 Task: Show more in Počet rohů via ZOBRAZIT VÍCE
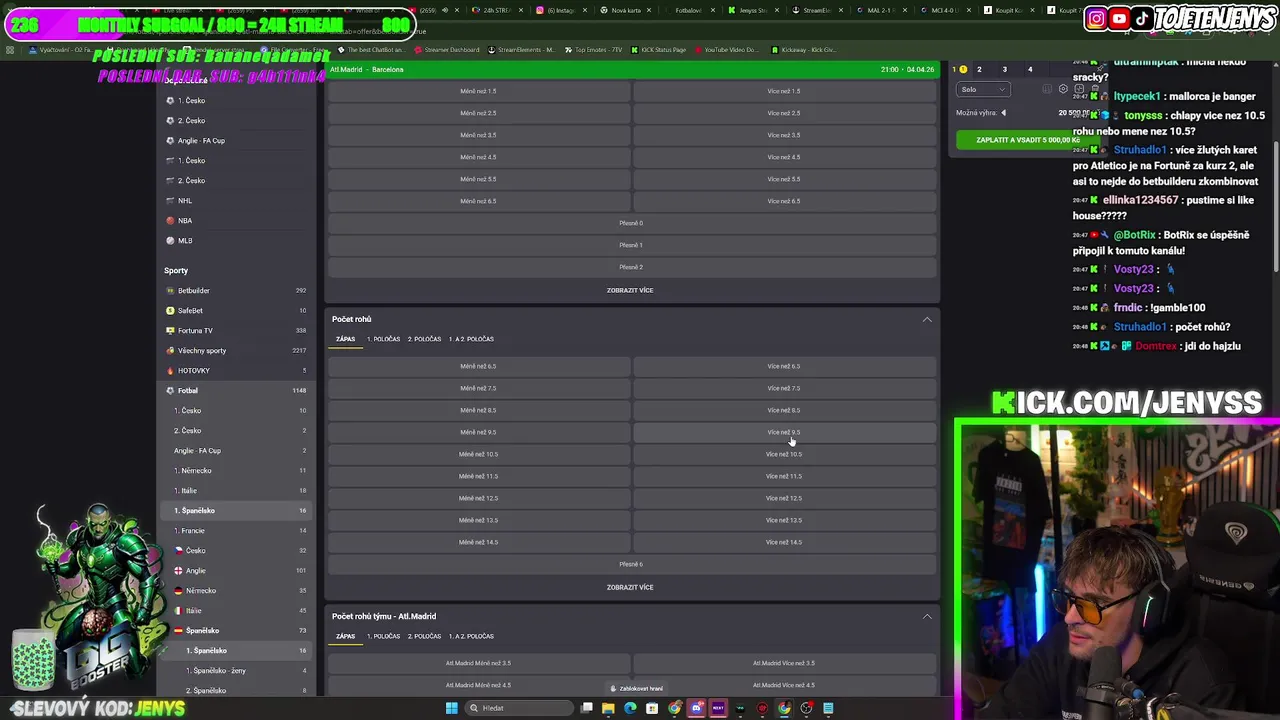[630, 587]
